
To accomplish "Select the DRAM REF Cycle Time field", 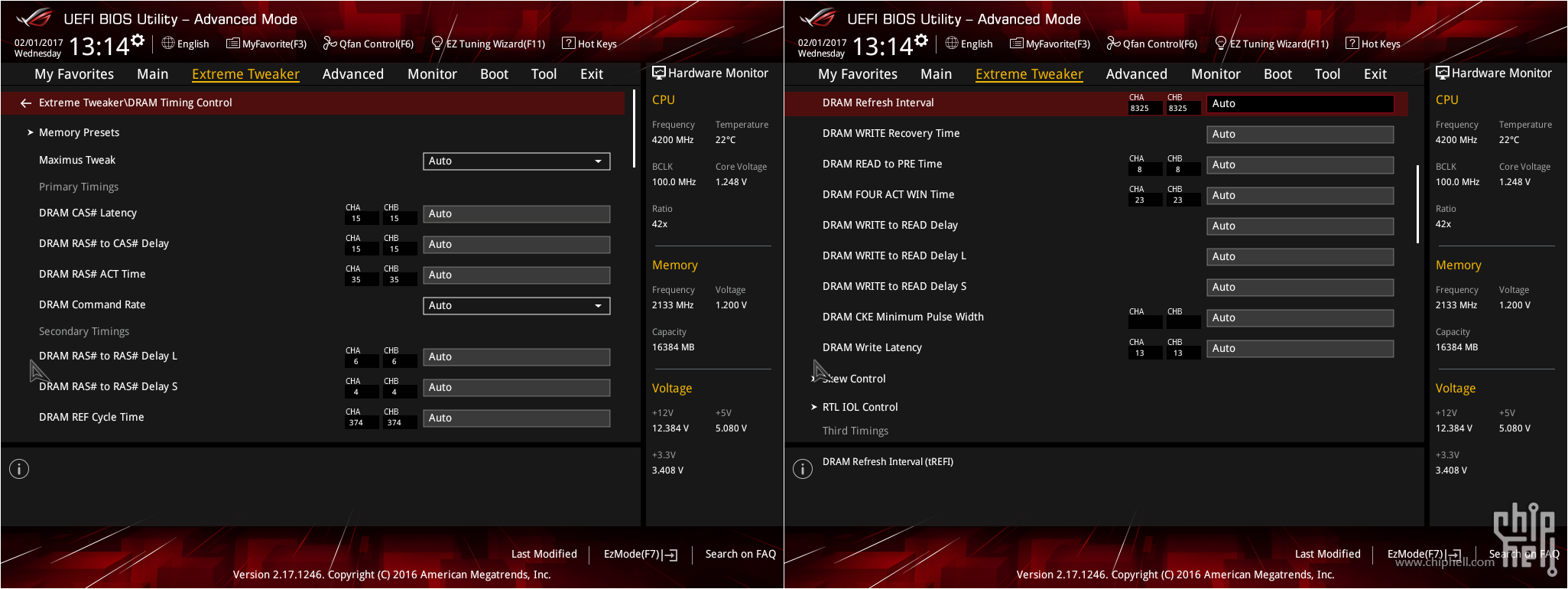I will point(517,418).
